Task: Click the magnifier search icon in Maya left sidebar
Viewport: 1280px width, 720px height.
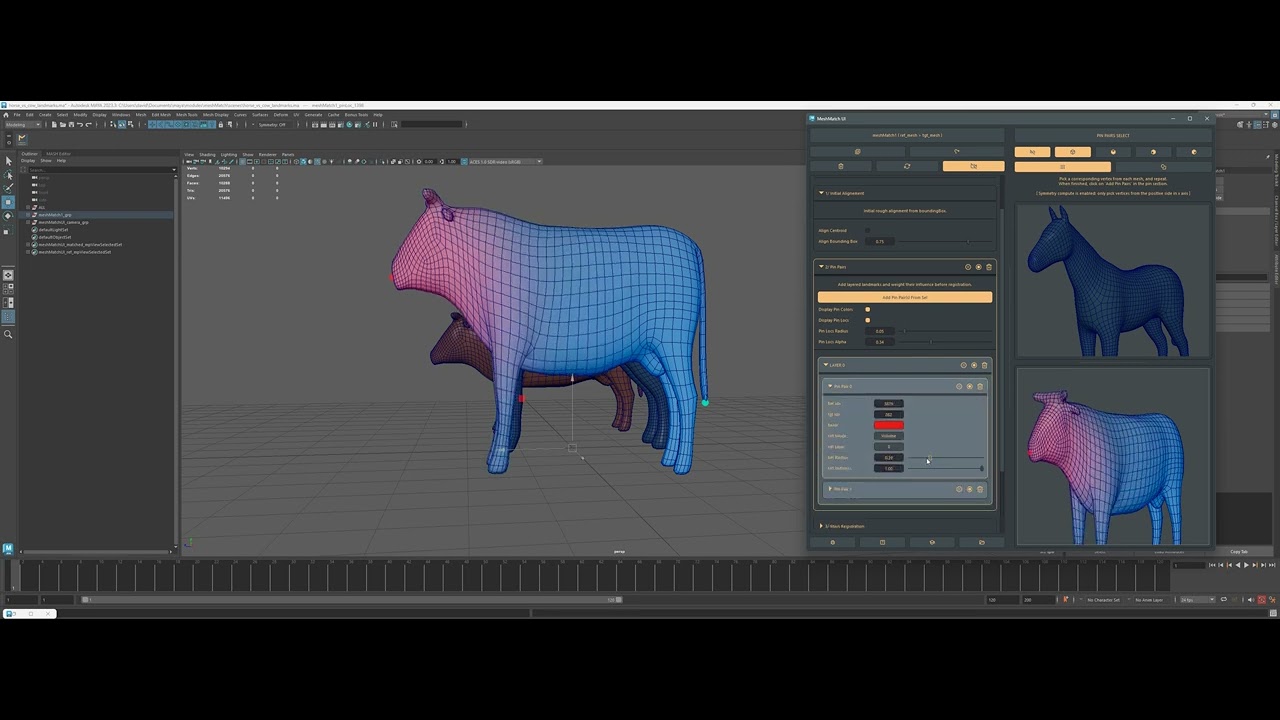Action: point(8,334)
